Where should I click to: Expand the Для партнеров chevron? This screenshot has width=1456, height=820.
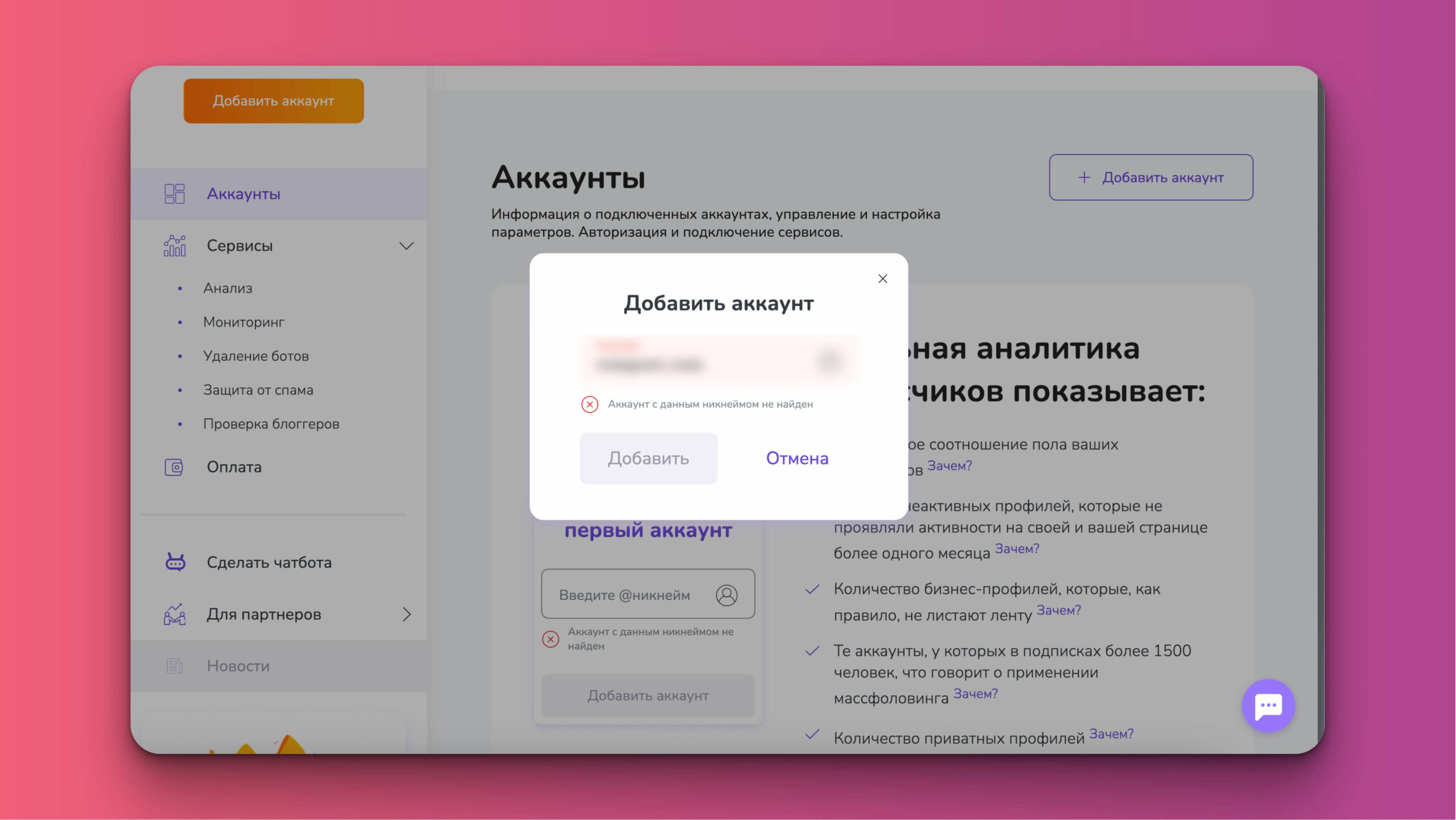[407, 615]
